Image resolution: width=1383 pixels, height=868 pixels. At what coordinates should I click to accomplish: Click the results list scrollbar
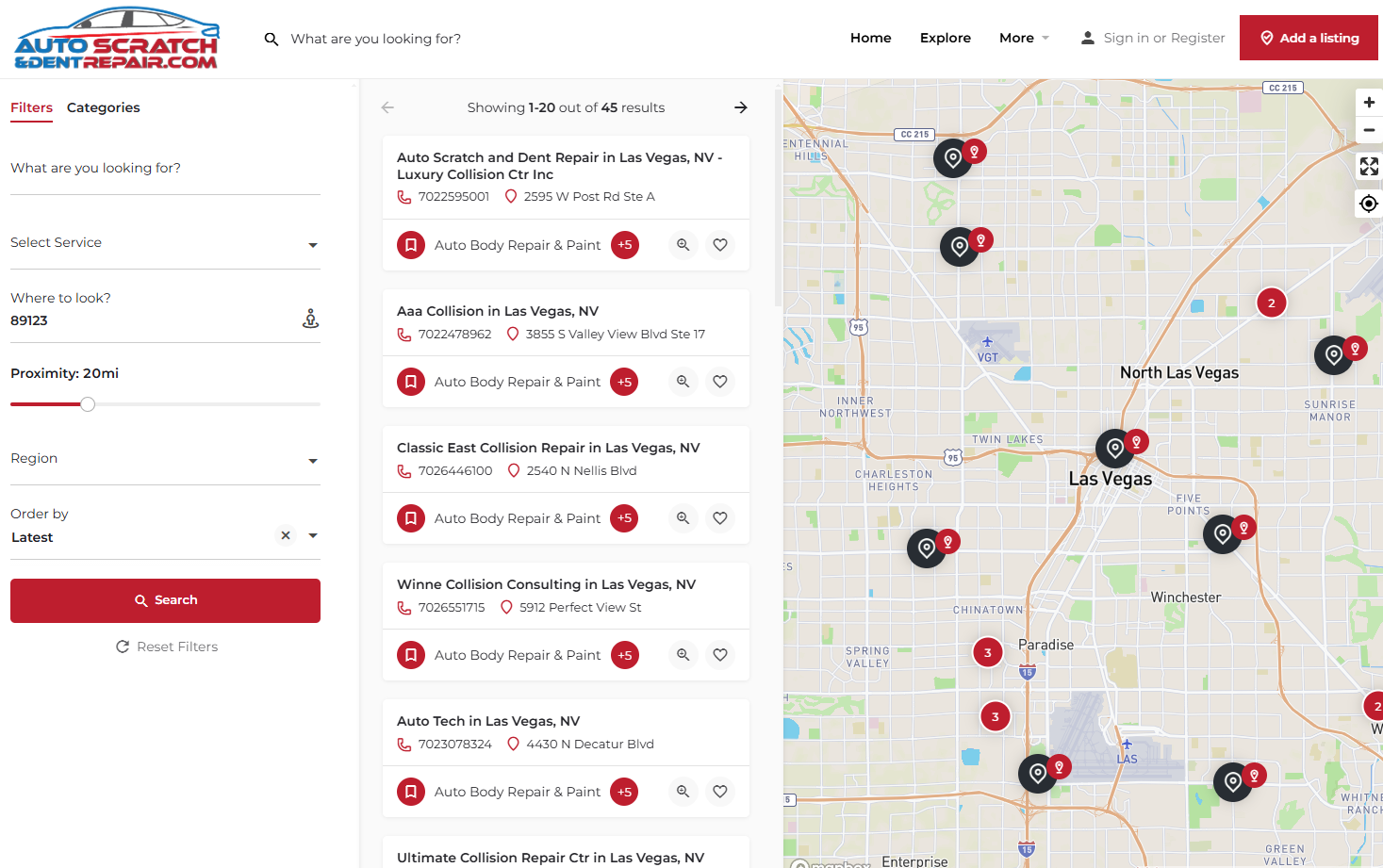click(778, 198)
